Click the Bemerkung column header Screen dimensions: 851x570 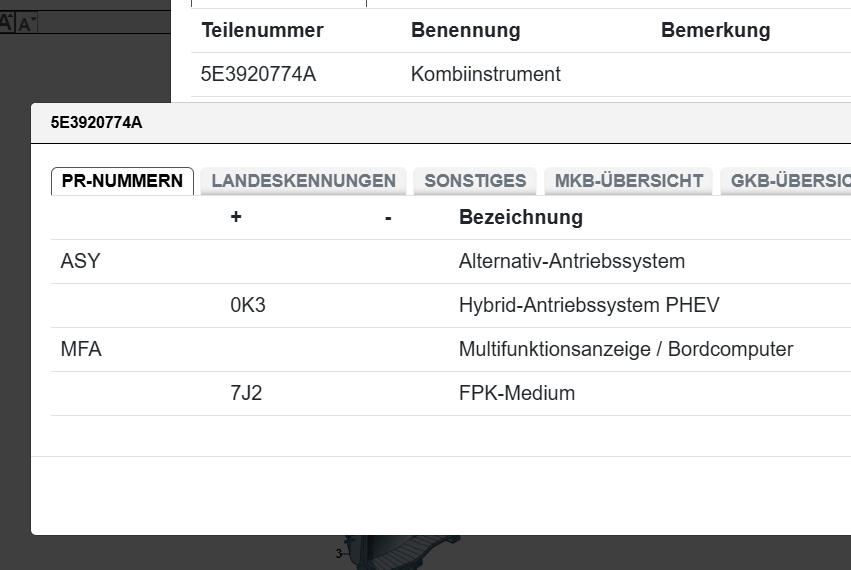coord(715,30)
